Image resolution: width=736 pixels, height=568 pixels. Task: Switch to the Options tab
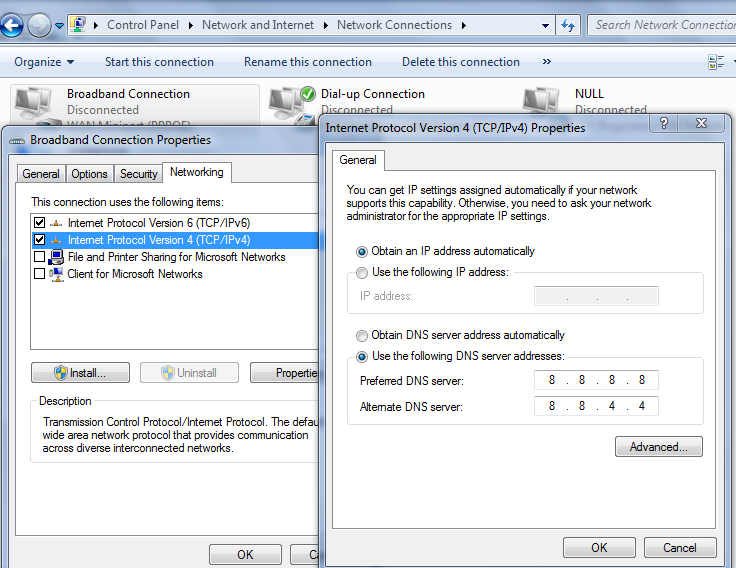click(x=89, y=174)
